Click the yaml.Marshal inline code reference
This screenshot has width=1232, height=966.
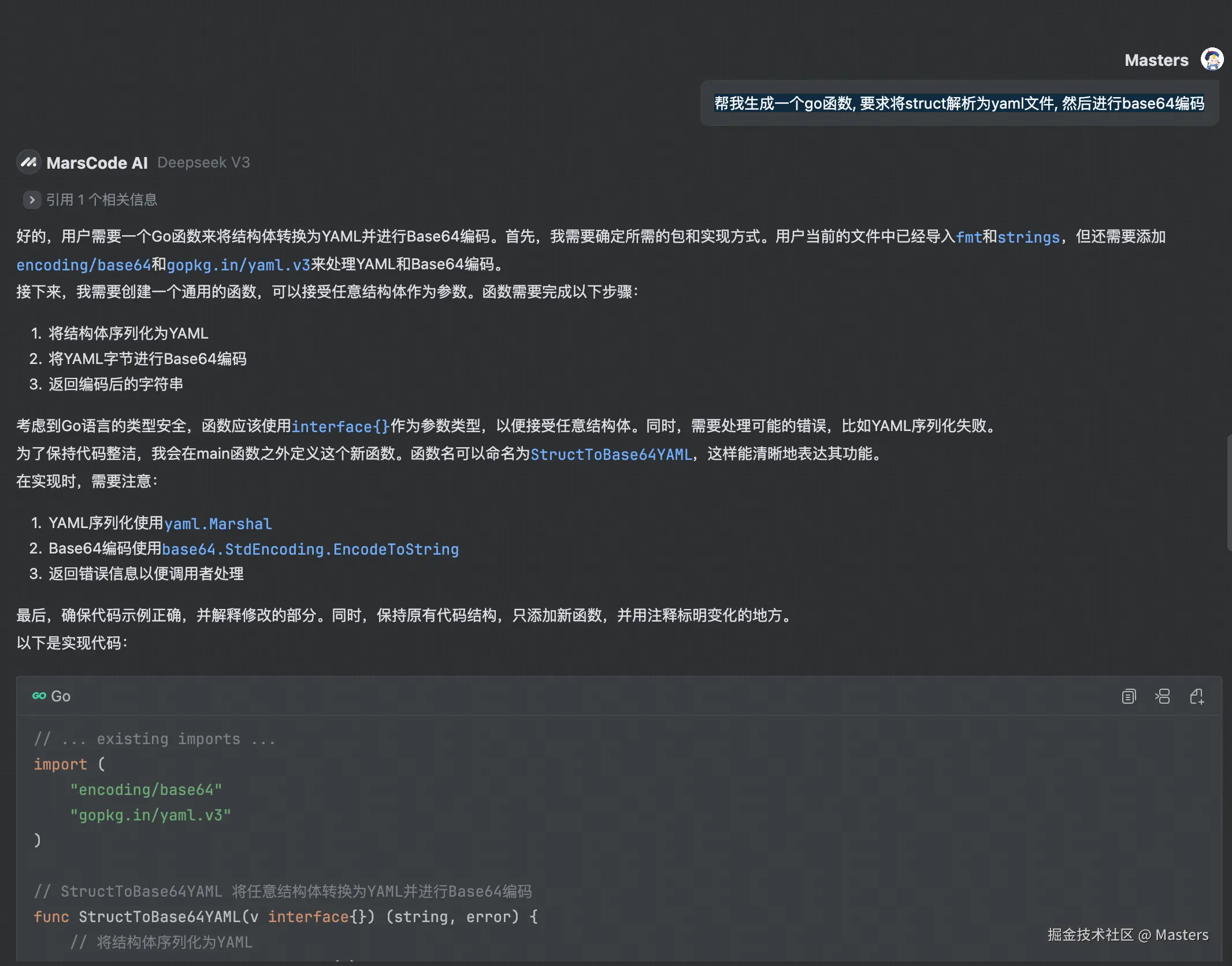click(218, 523)
